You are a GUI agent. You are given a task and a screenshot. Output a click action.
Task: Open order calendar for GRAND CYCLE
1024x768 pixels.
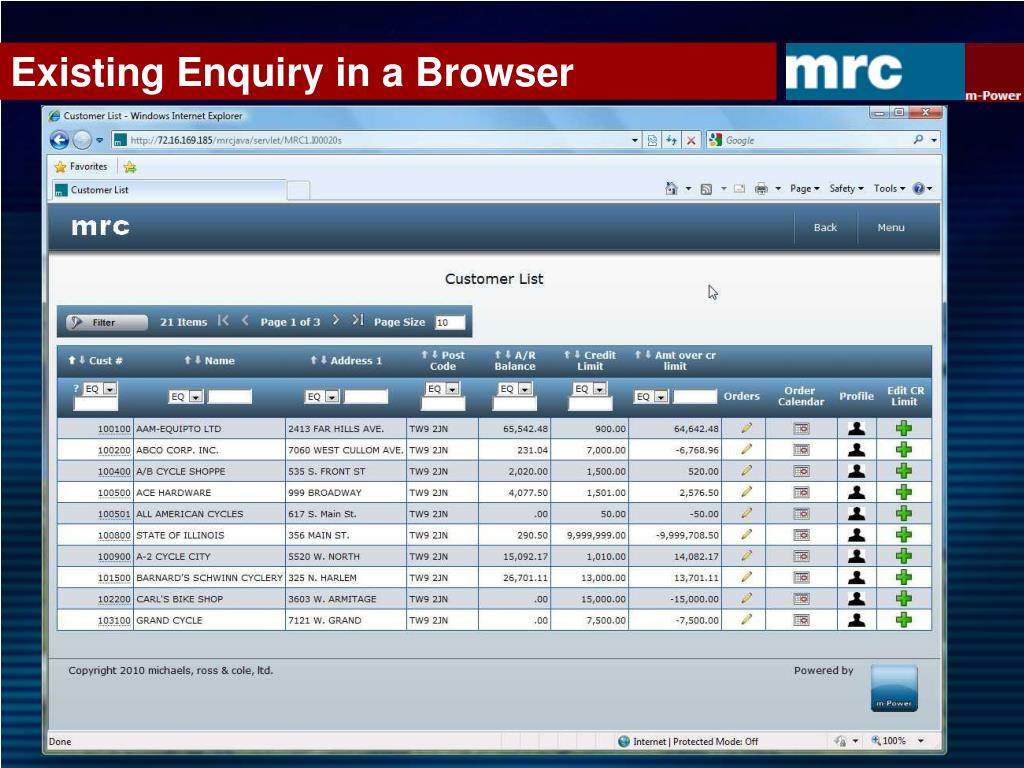coord(801,620)
